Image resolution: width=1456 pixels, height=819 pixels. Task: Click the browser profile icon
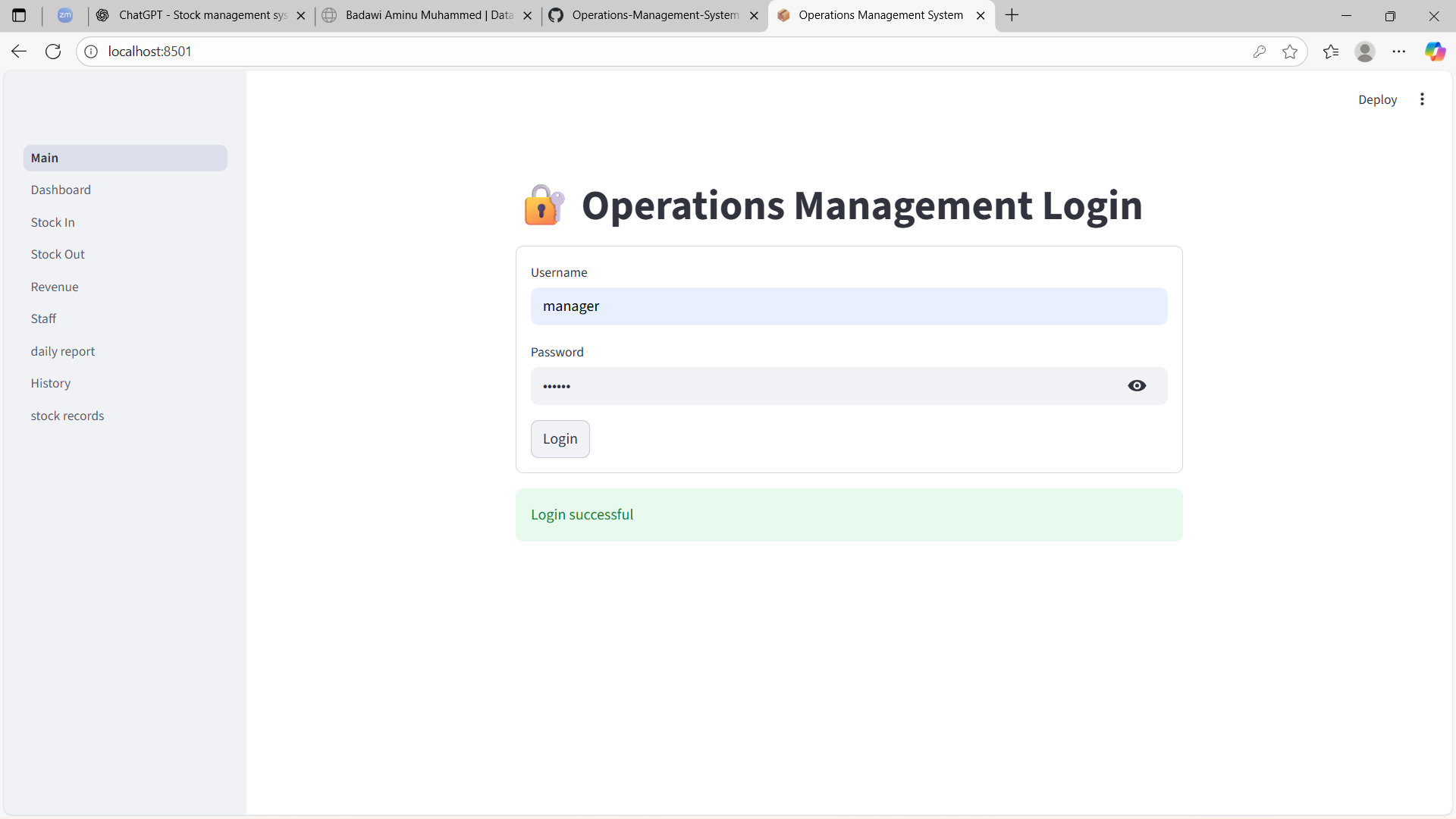(x=1365, y=51)
